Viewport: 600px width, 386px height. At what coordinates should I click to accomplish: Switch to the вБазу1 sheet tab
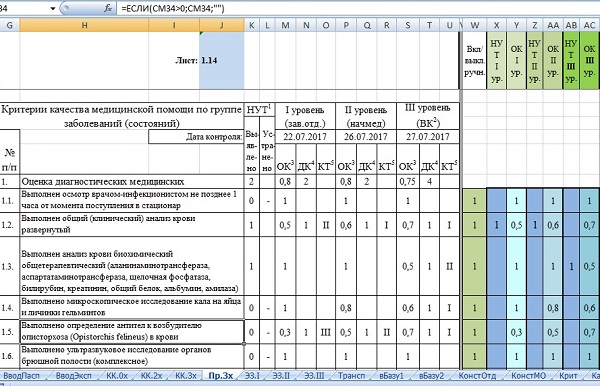pyautogui.click(x=391, y=376)
